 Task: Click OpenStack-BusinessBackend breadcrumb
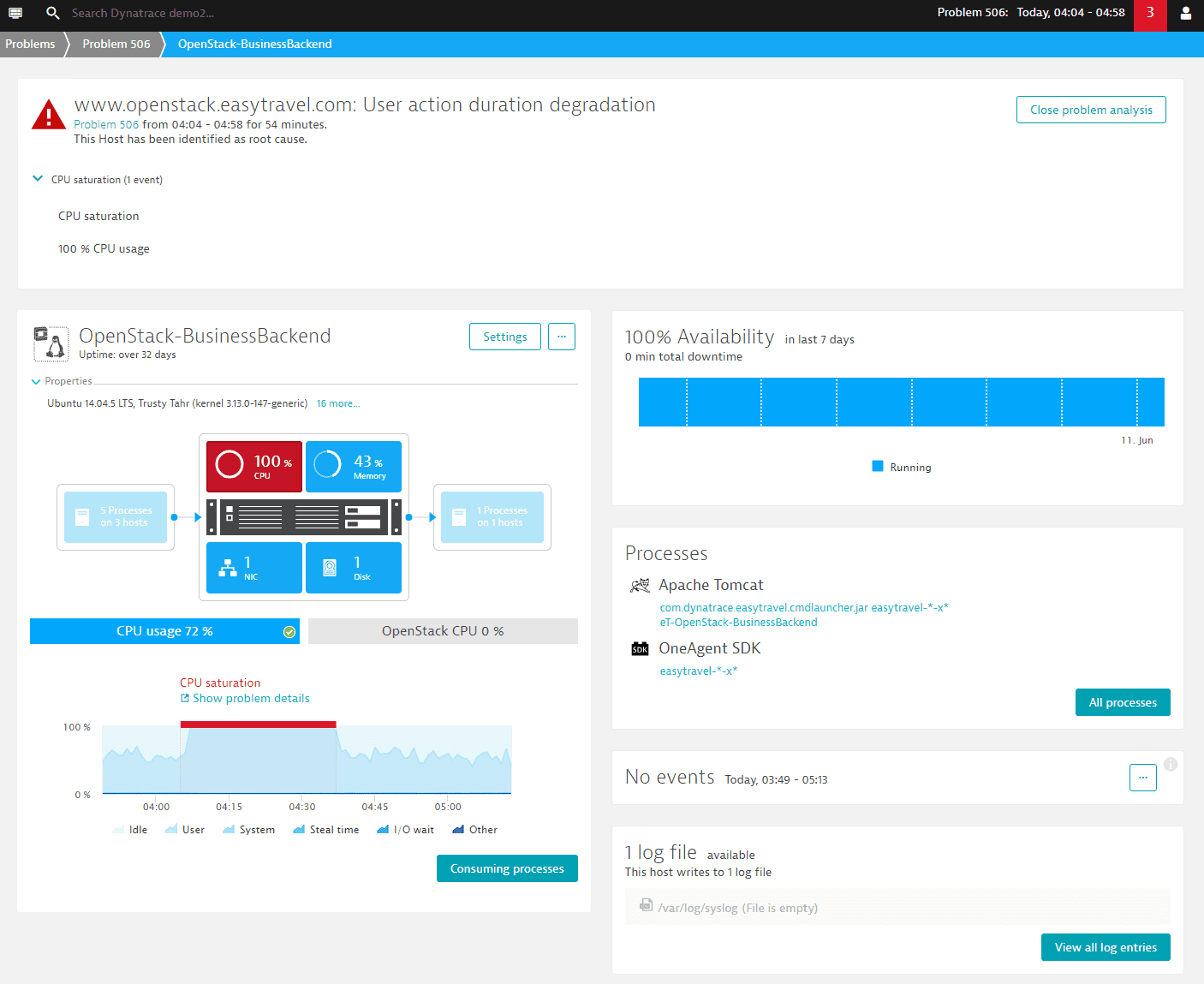[x=255, y=45]
